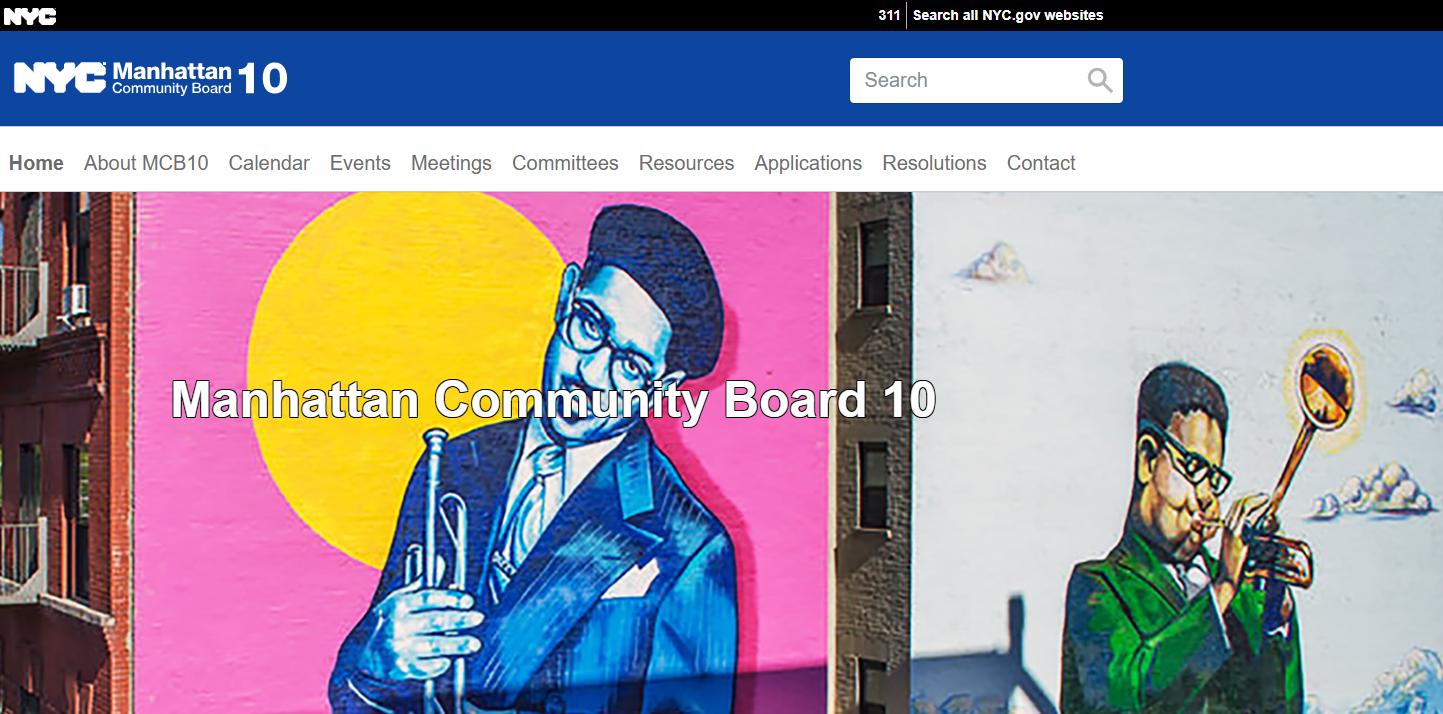Select the NYC Manhattan Community Board 10 logo
Image resolution: width=1443 pixels, height=714 pixels.
[x=148, y=78]
